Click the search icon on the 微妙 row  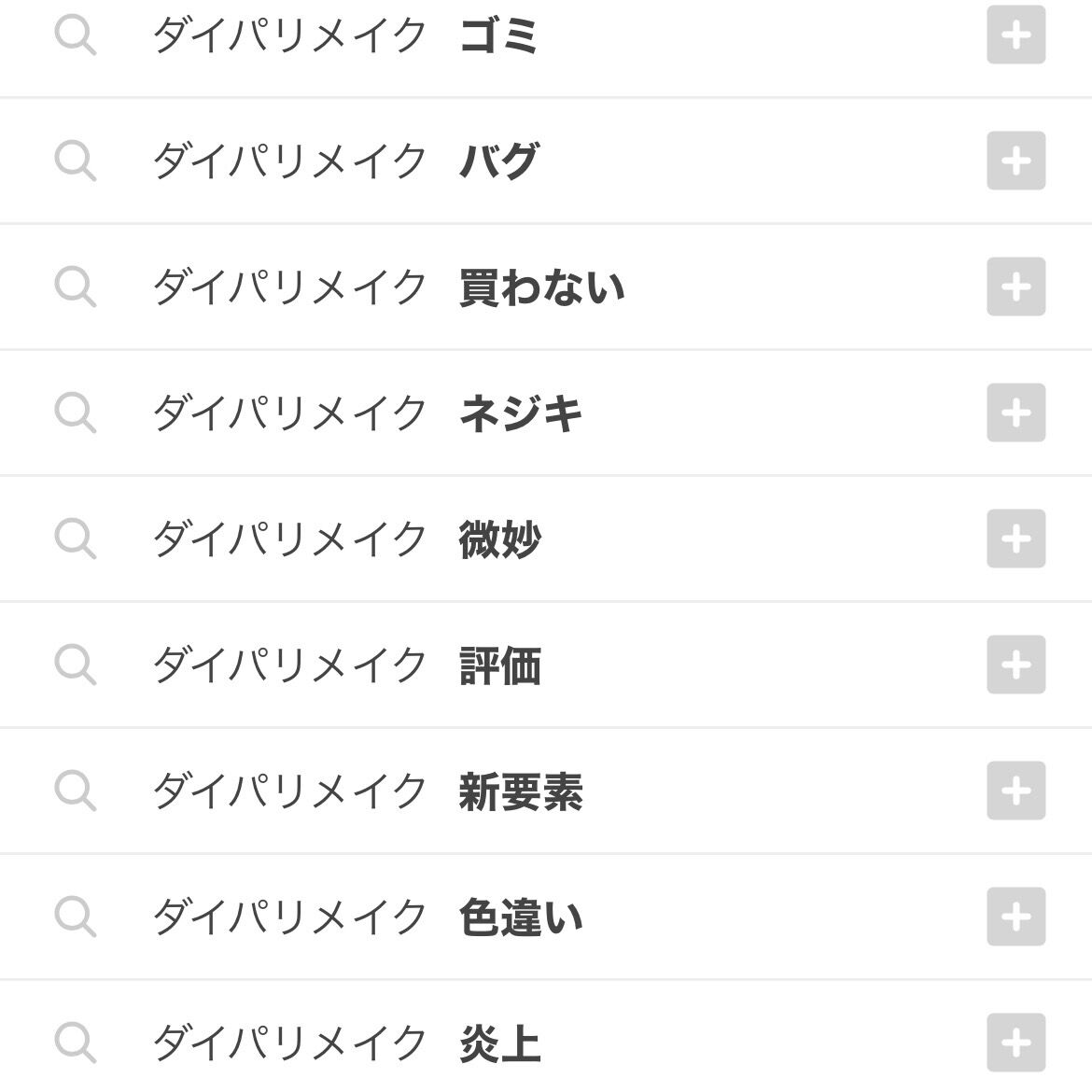75,539
